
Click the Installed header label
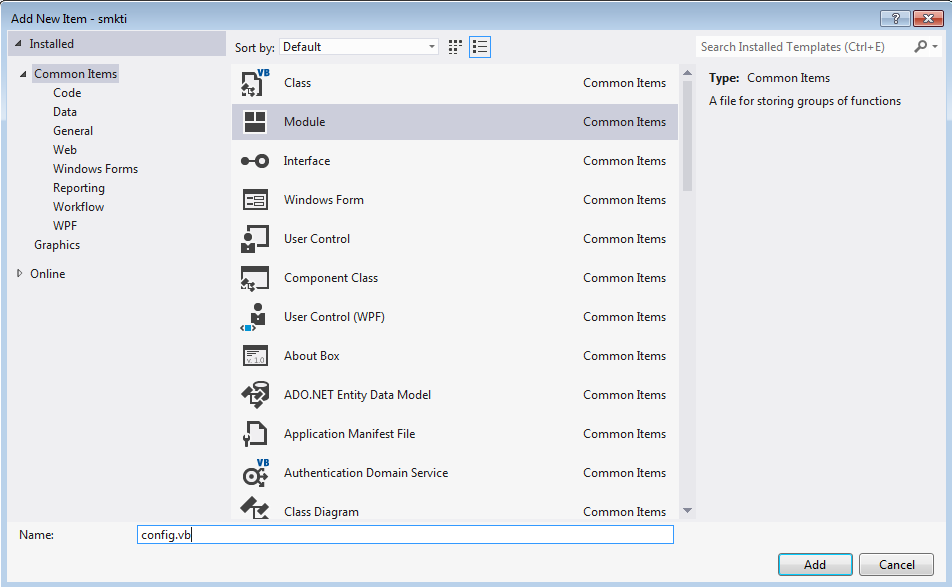51,44
